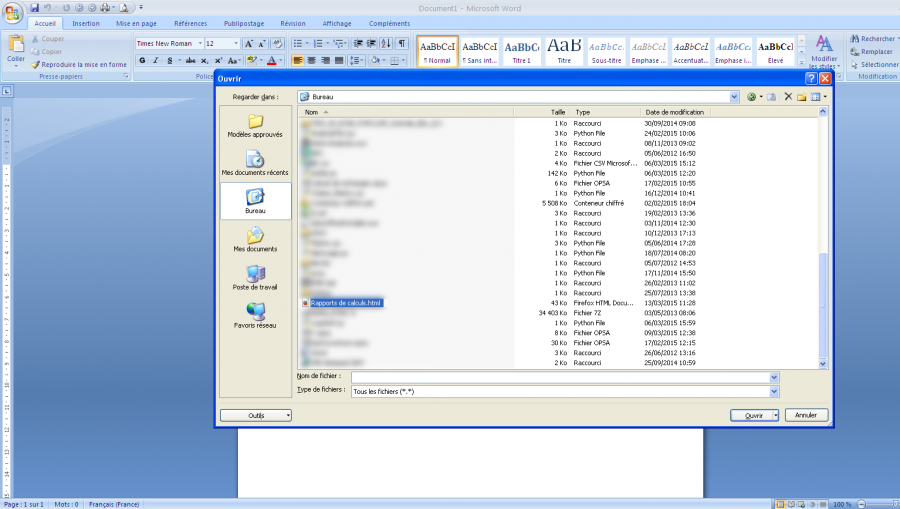Screen dimensions: 900x509
Task: Click zoom out minus on zoom slider
Action: point(861,504)
